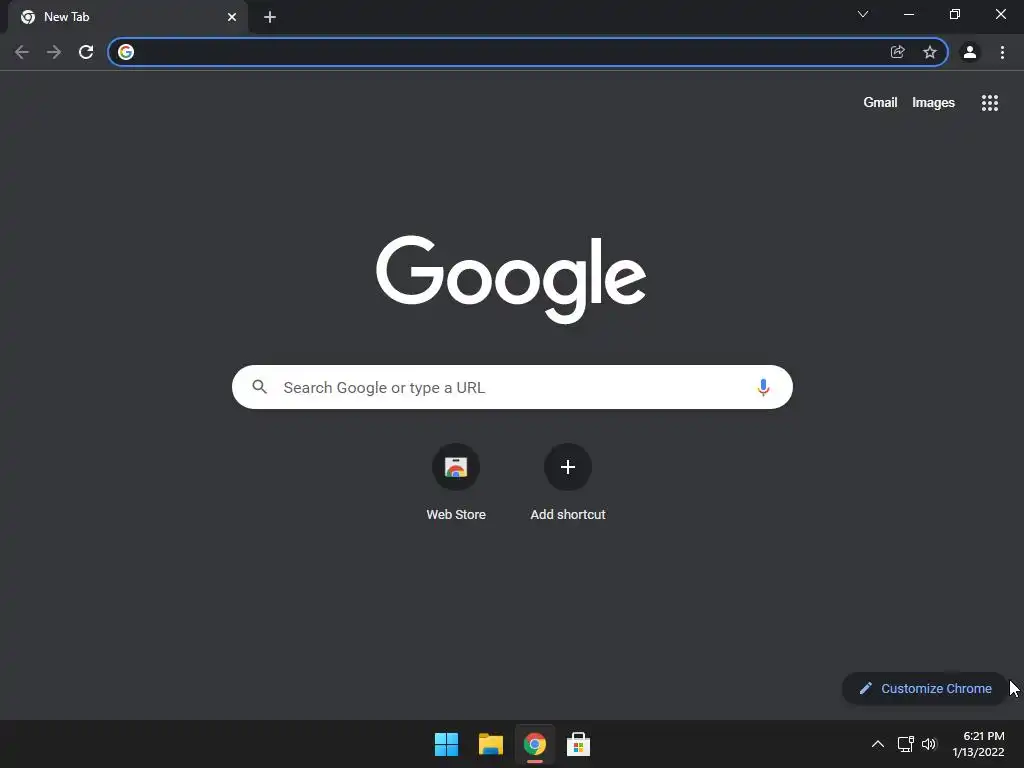
Task: Open the Google apps grid
Action: (x=990, y=103)
